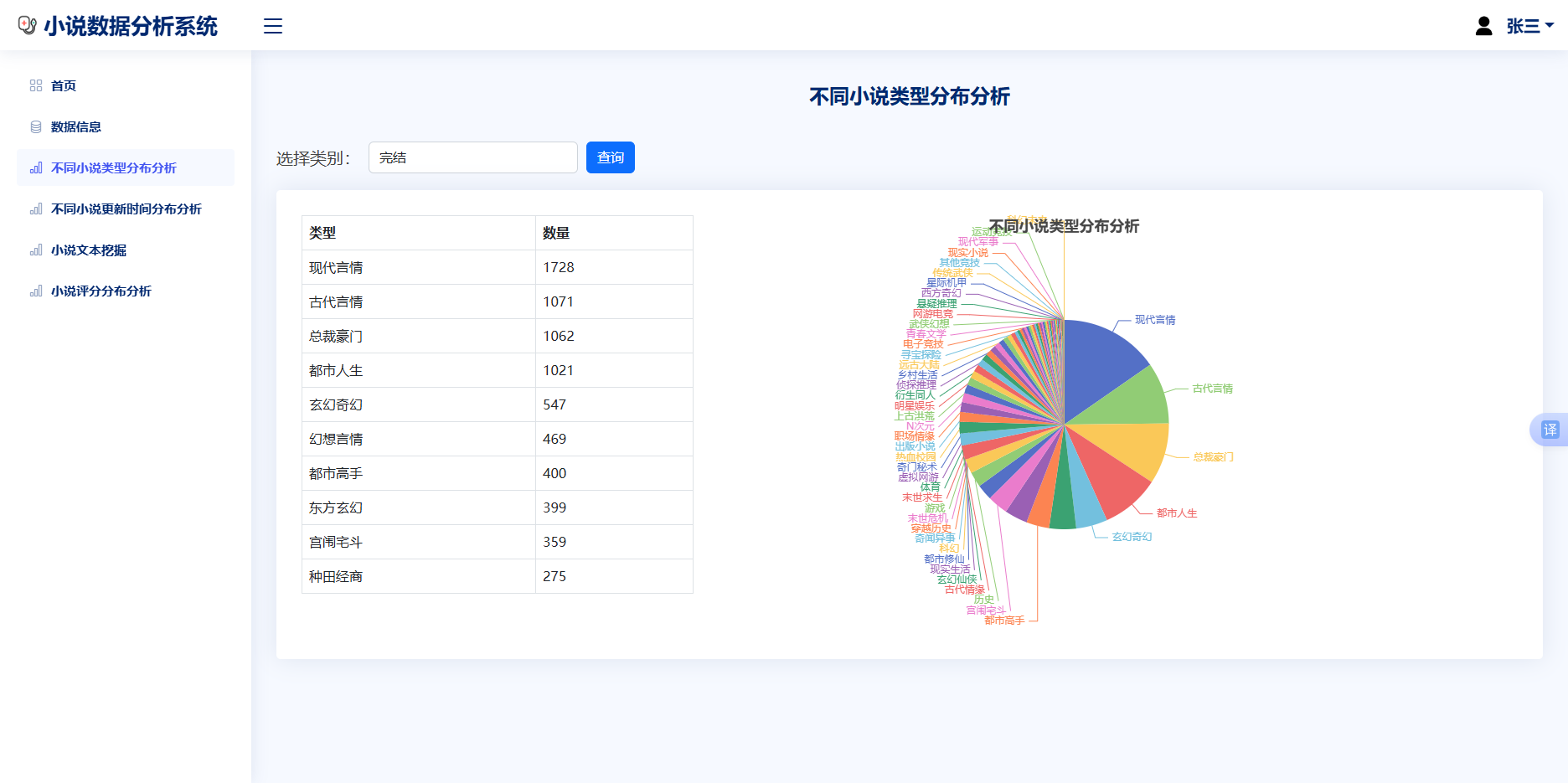Screen dimensions: 1568x783
Task: Click the 400 value cell
Action: click(614, 473)
